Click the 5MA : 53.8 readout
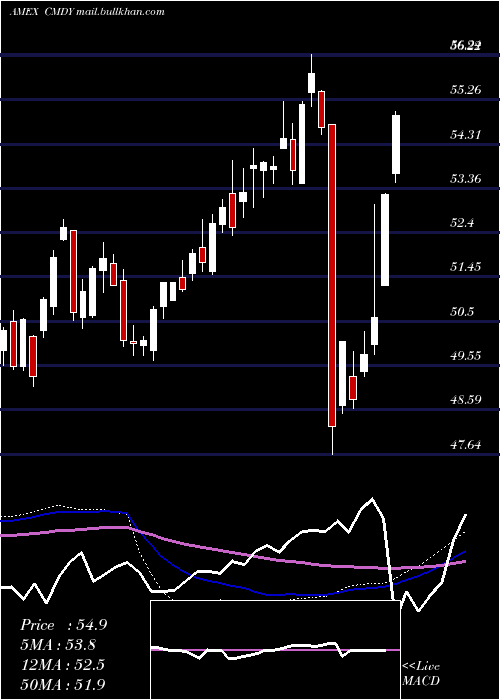The width and height of the screenshot is (500, 700). 58,645
